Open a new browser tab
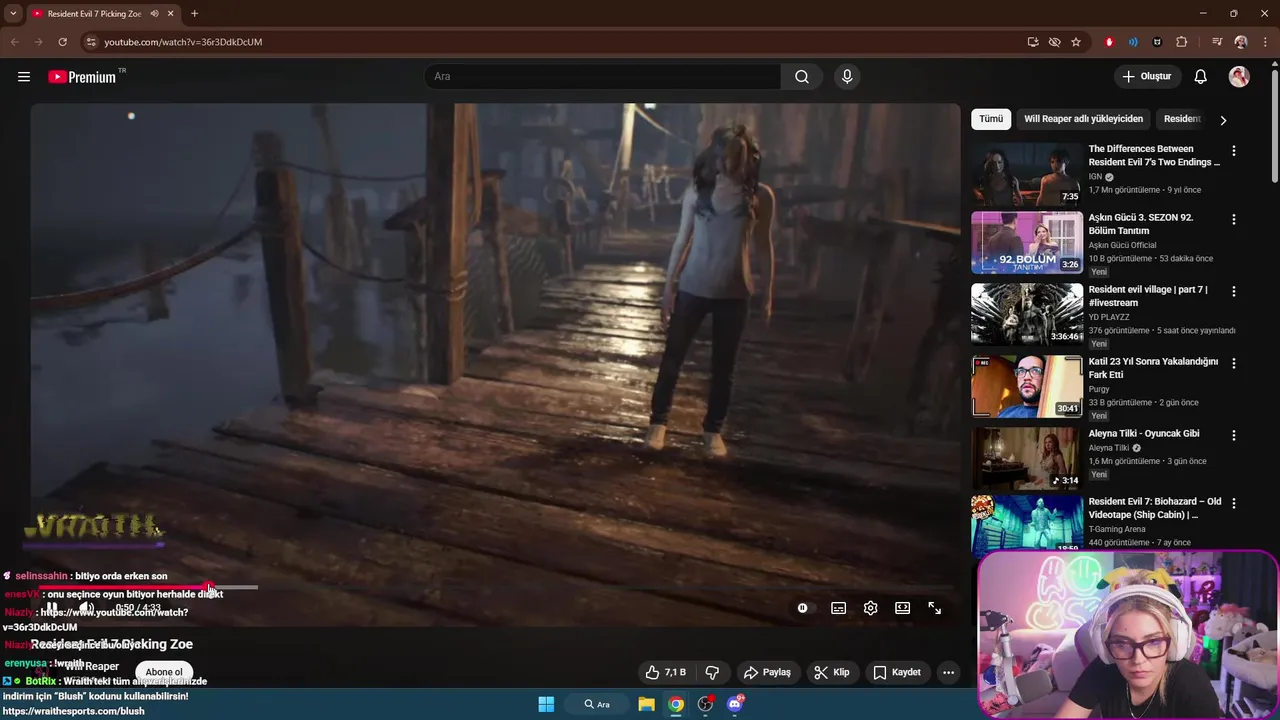The image size is (1280, 720). pyautogui.click(x=194, y=14)
